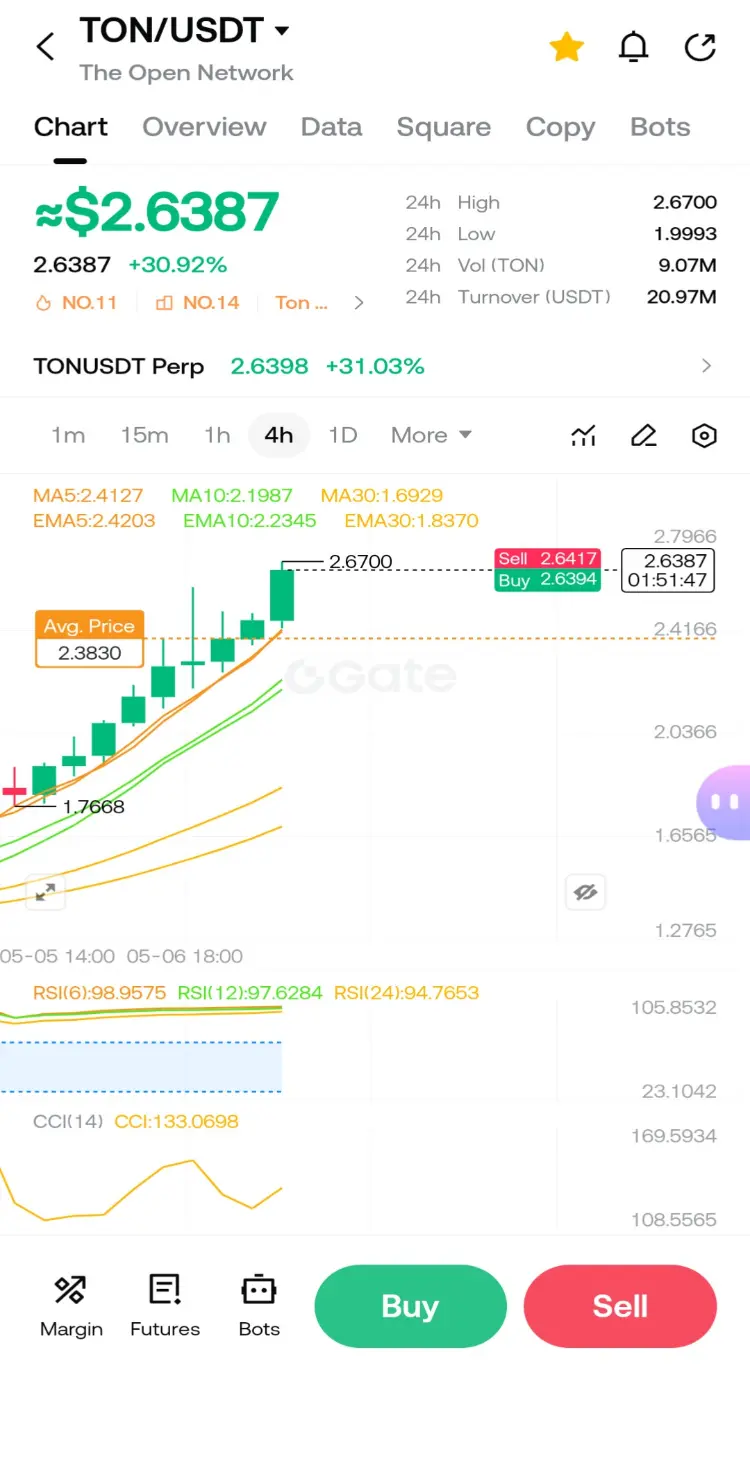Open TONUSDT Perp contract row
The image size is (750, 1469).
[x=375, y=366]
